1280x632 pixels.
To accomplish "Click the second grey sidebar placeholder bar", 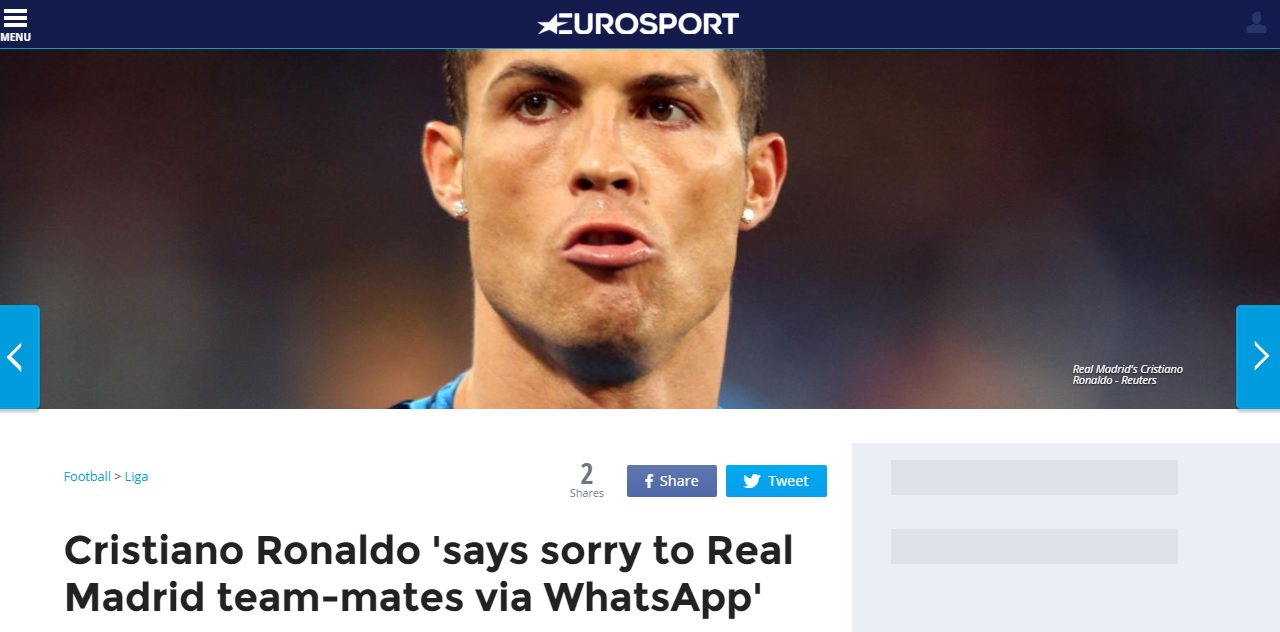I will click(x=1034, y=546).
